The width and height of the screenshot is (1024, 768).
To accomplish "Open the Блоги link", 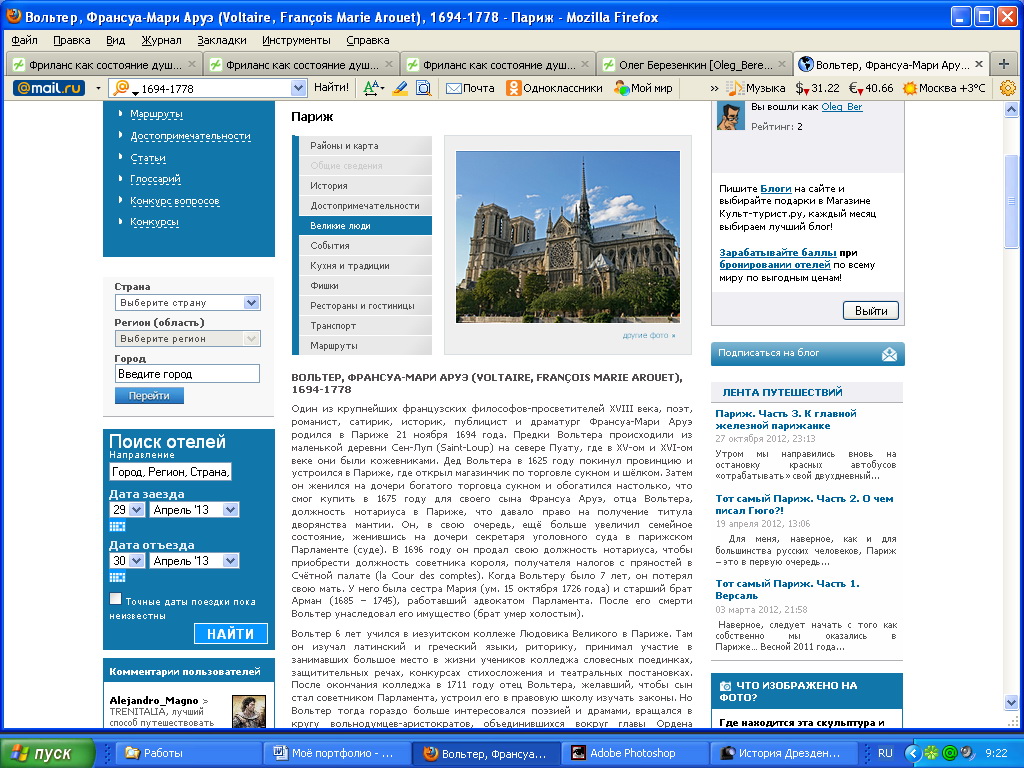I will (x=775, y=188).
